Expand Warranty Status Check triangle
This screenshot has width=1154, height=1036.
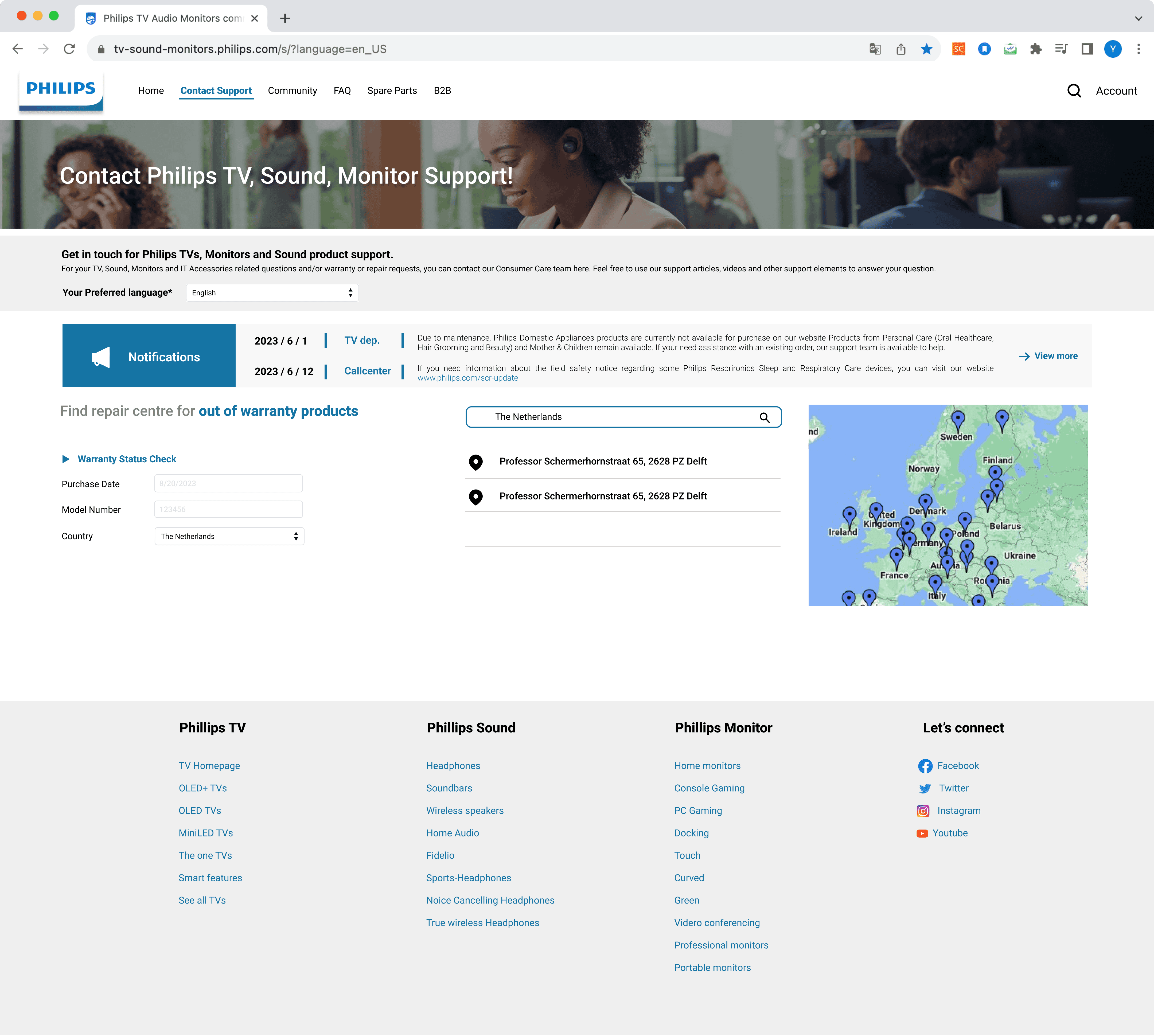pyautogui.click(x=65, y=459)
